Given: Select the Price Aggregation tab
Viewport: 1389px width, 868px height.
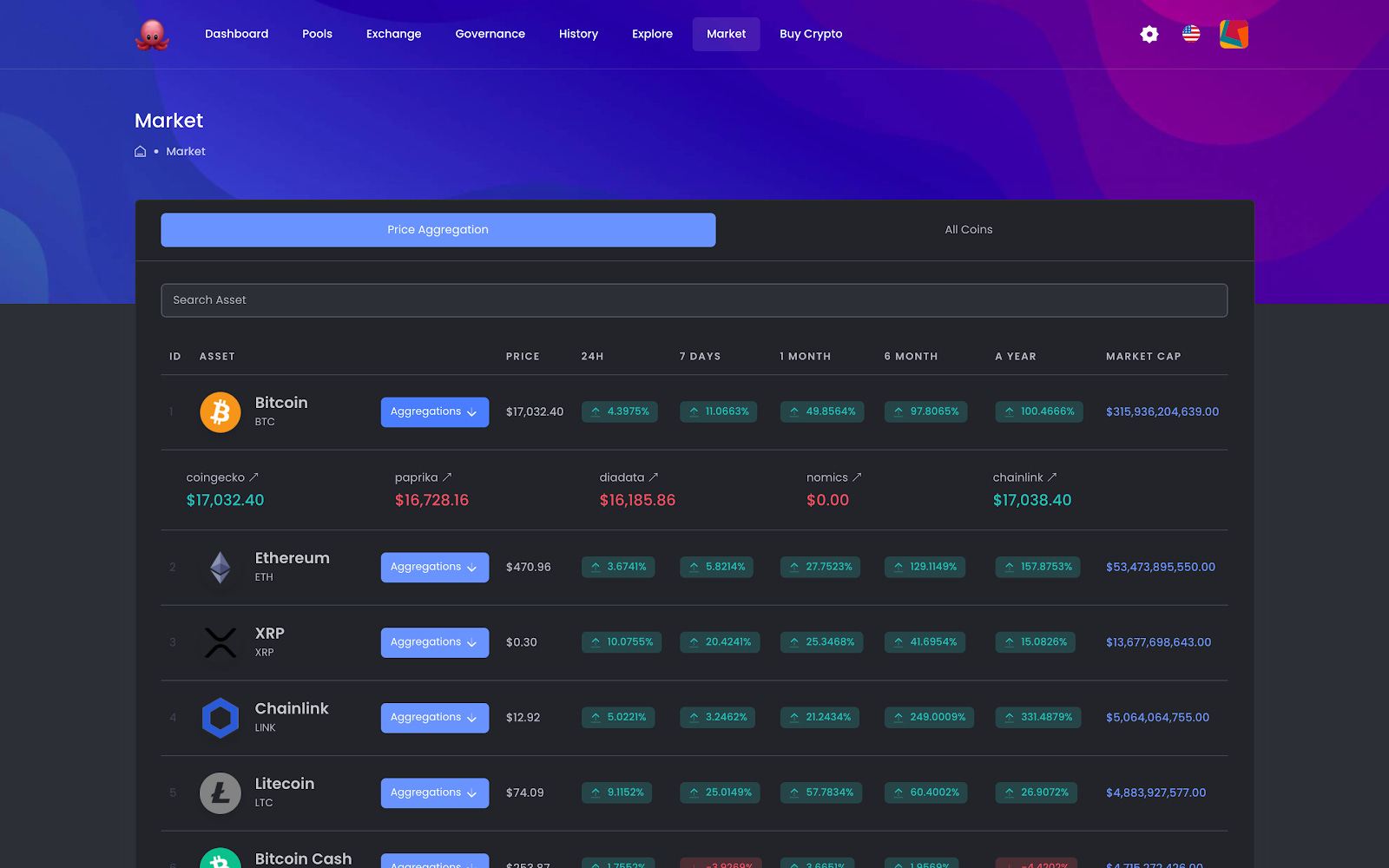Looking at the screenshot, I should 438,230.
